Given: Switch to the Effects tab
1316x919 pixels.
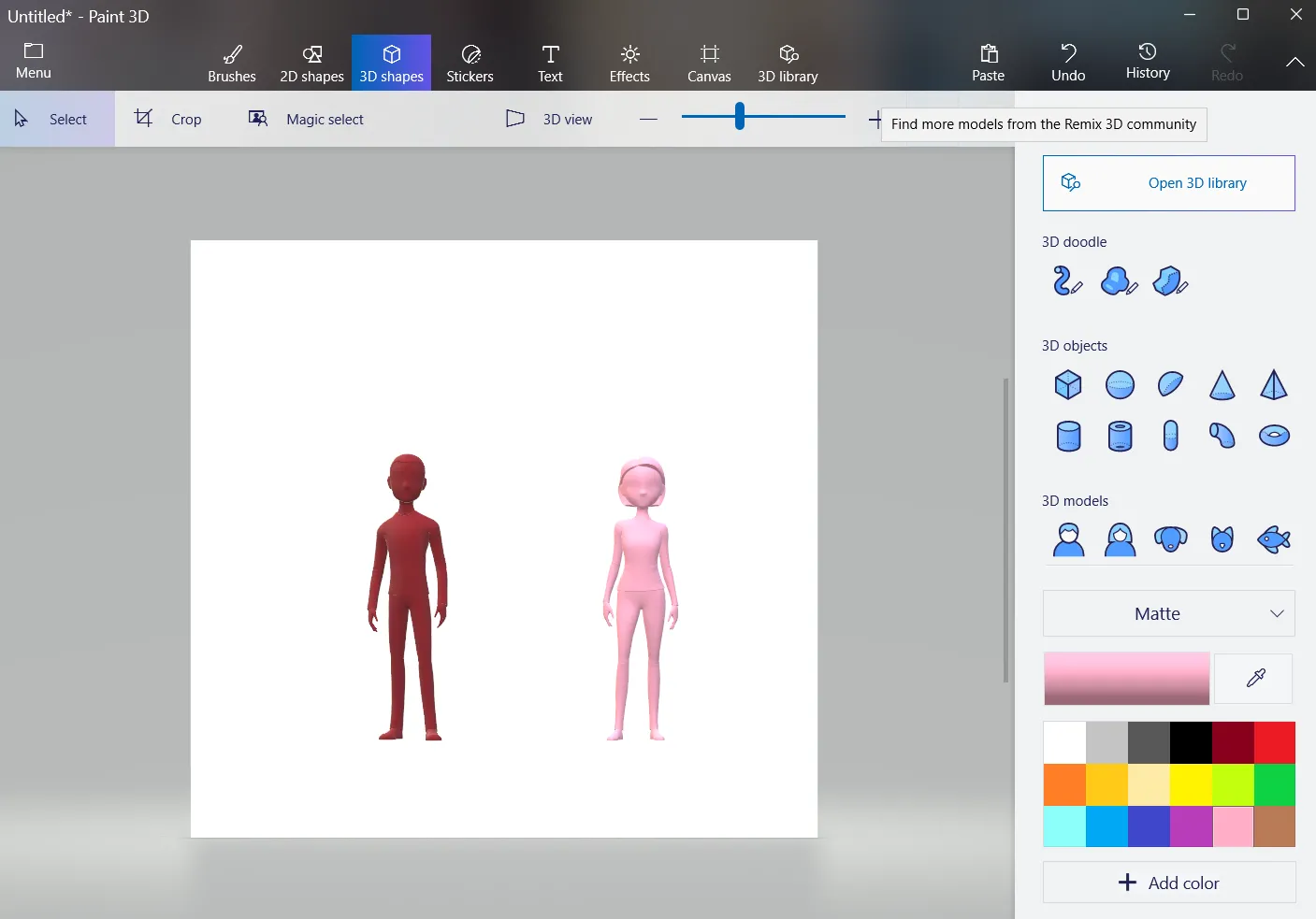Looking at the screenshot, I should coord(629,62).
